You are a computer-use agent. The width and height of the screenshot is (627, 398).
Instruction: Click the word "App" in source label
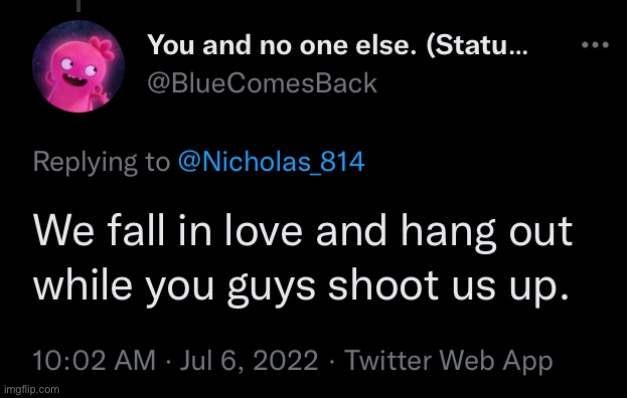[528, 361]
